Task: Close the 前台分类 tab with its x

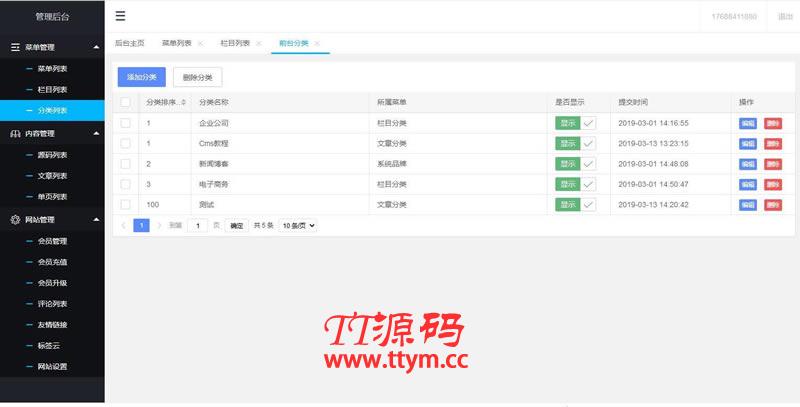Action: (x=317, y=44)
